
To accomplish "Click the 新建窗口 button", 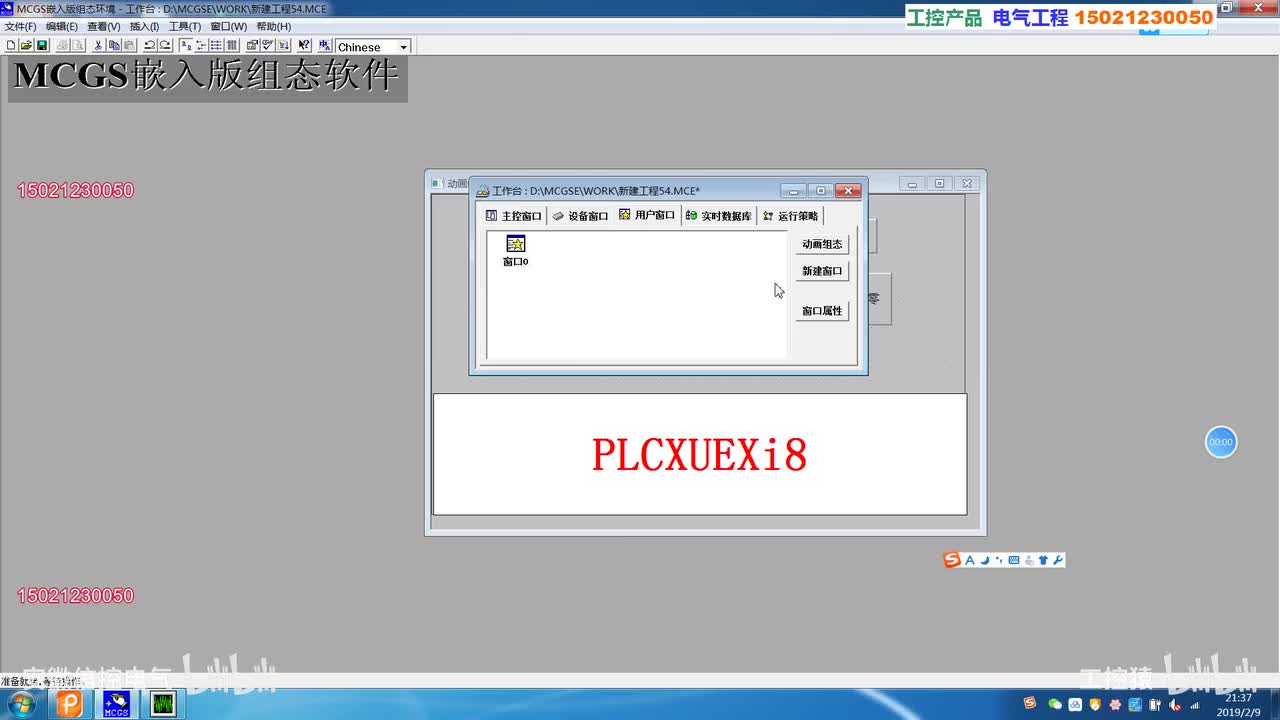I will [x=822, y=271].
